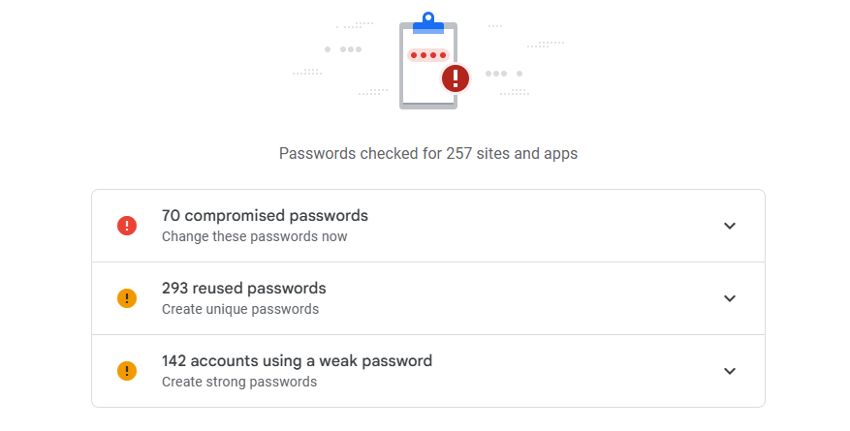
Task: Expand the weak password section chevron
Action: (730, 371)
